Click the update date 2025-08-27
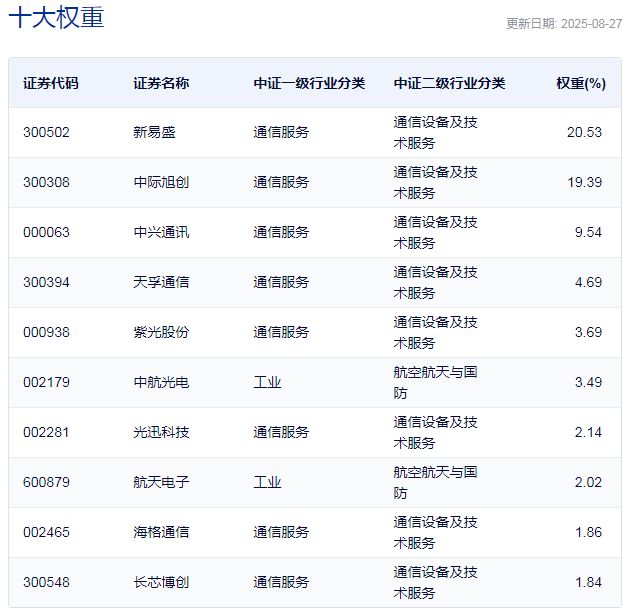The image size is (629, 612). click(591, 24)
